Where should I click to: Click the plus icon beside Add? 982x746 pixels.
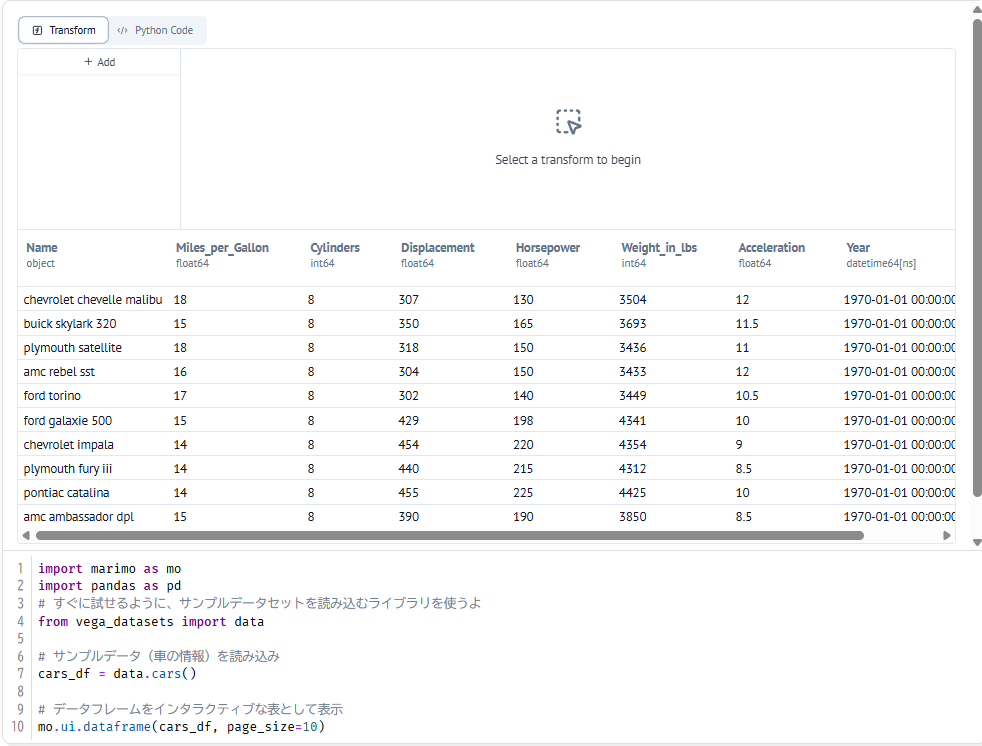tap(88, 61)
